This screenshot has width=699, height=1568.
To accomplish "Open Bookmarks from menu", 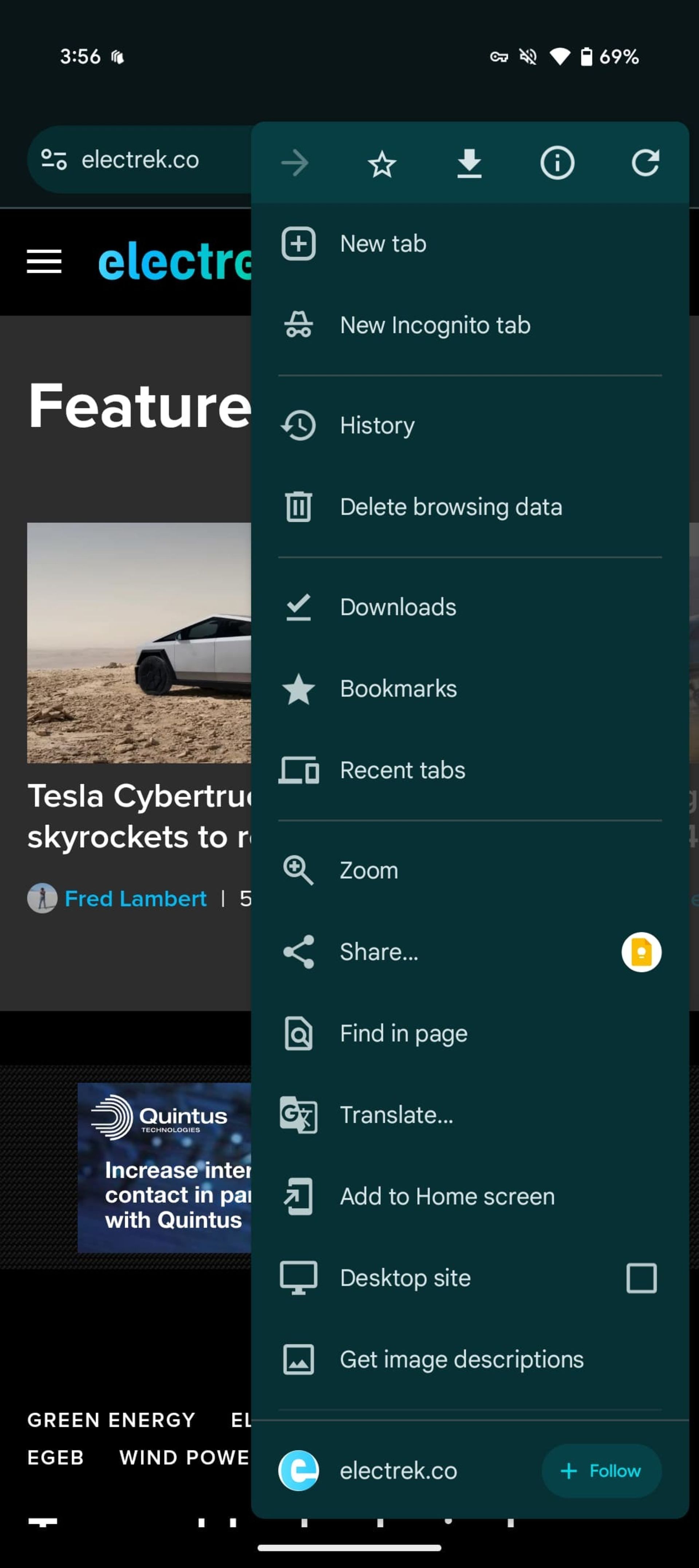I will click(469, 688).
